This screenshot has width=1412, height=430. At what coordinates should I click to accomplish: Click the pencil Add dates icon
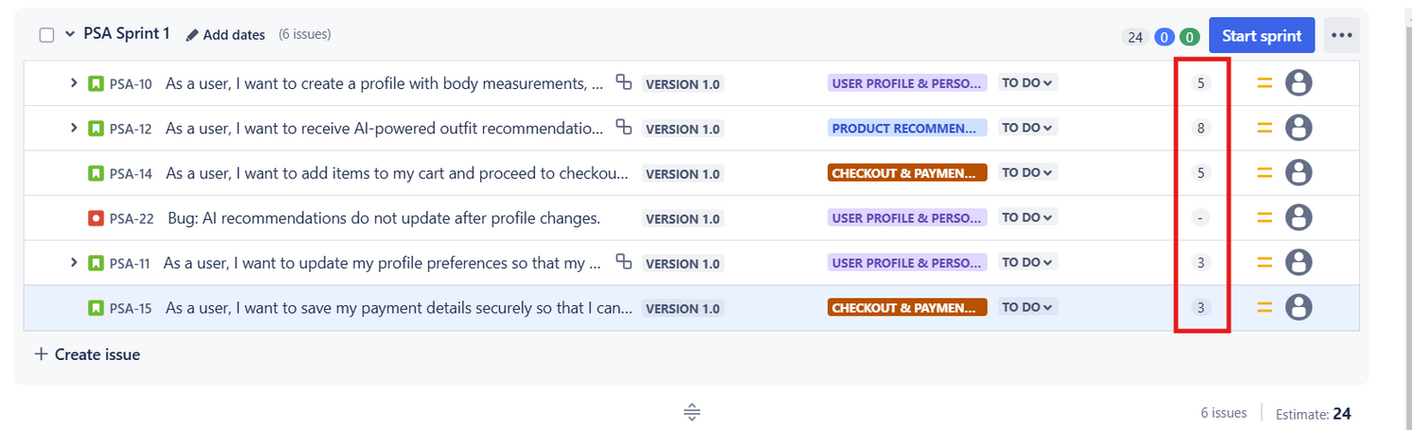[x=192, y=35]
